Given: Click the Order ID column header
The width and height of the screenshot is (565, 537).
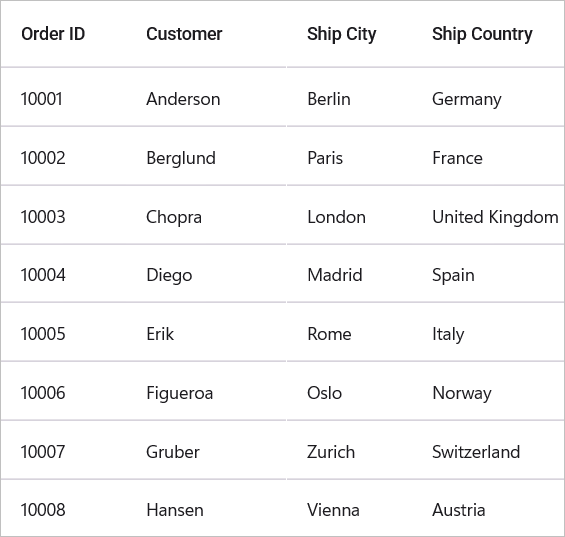Looking at the screenshot, I should pyautogui.click(x=53, y=34).
